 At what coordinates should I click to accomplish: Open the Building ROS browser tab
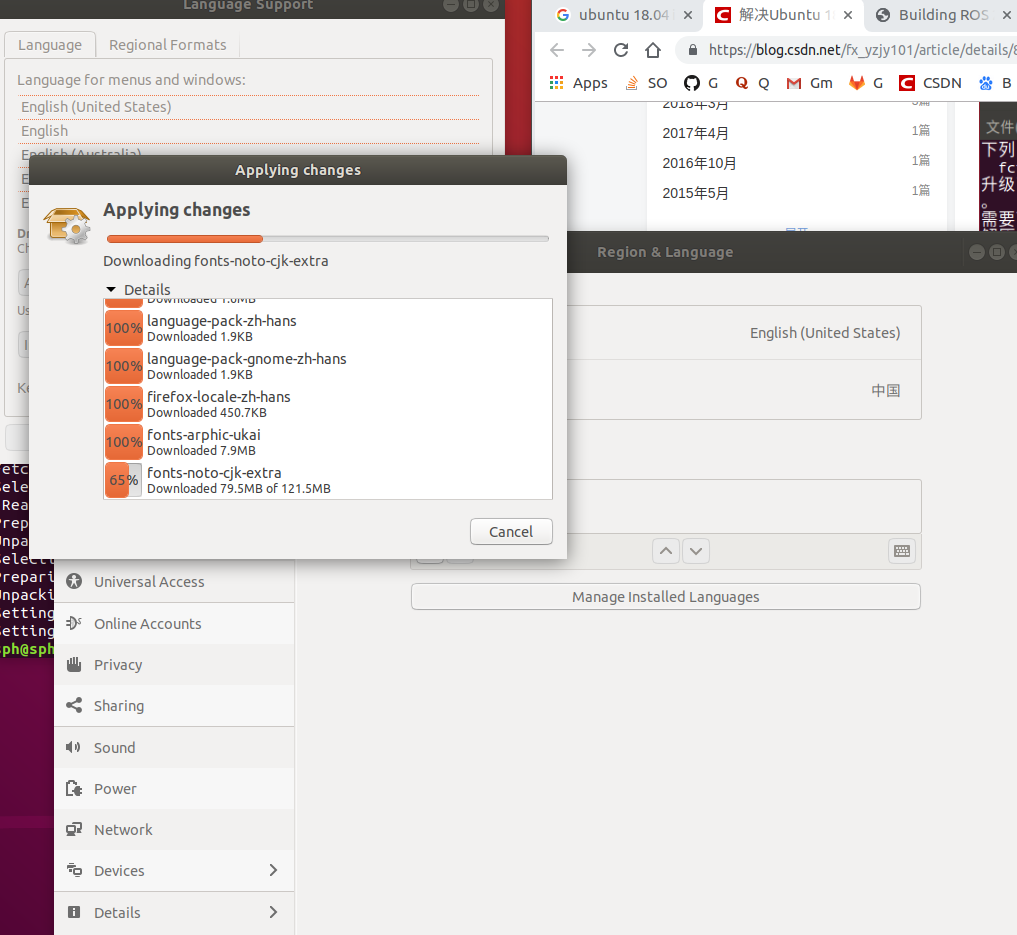pos(942,15)
